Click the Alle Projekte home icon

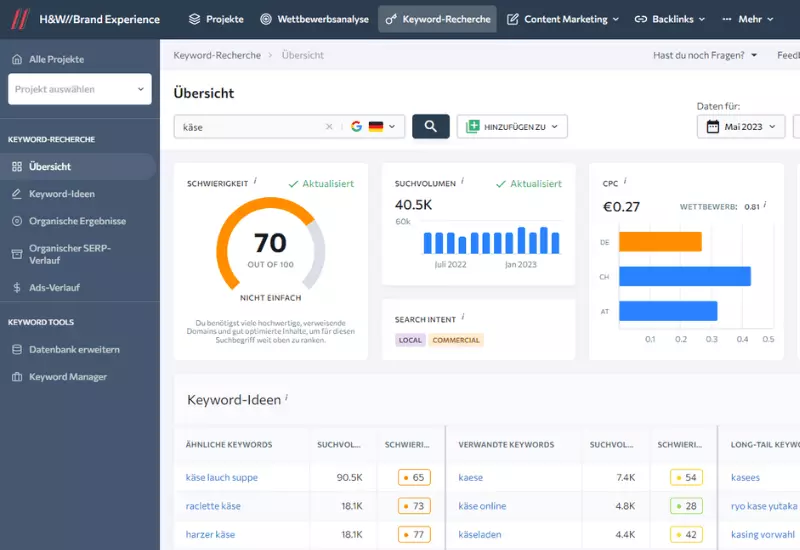tap(17, 59)
